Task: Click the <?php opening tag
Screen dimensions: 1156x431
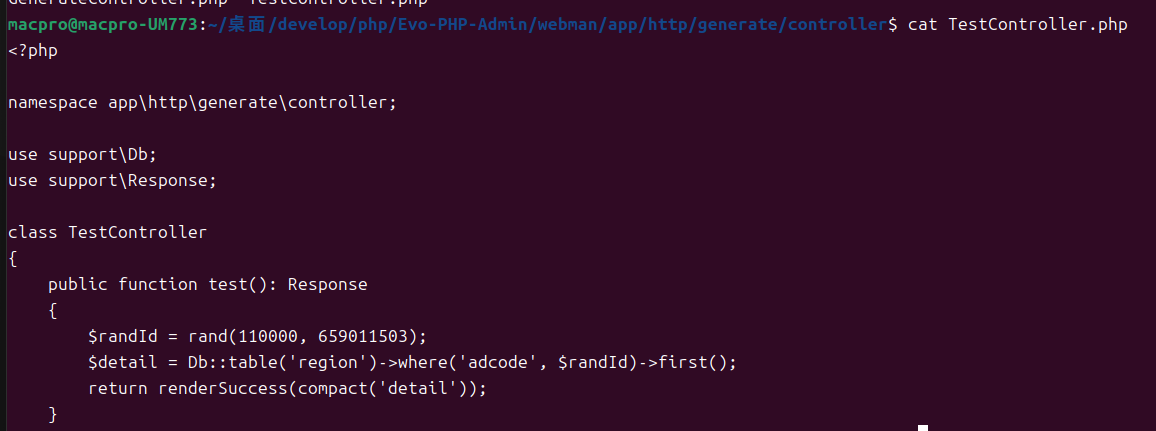Action: point(33,51)
